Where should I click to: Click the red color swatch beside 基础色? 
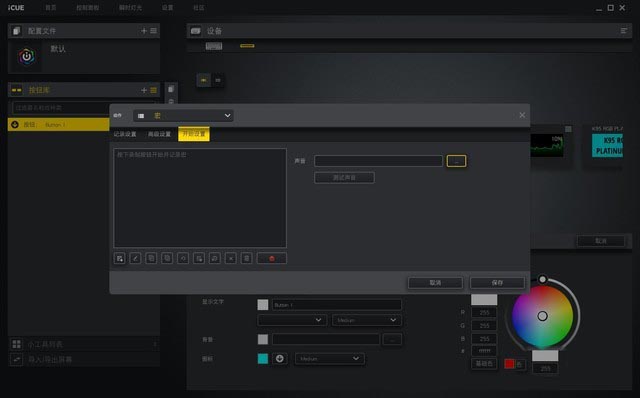[x=509, y=364]
